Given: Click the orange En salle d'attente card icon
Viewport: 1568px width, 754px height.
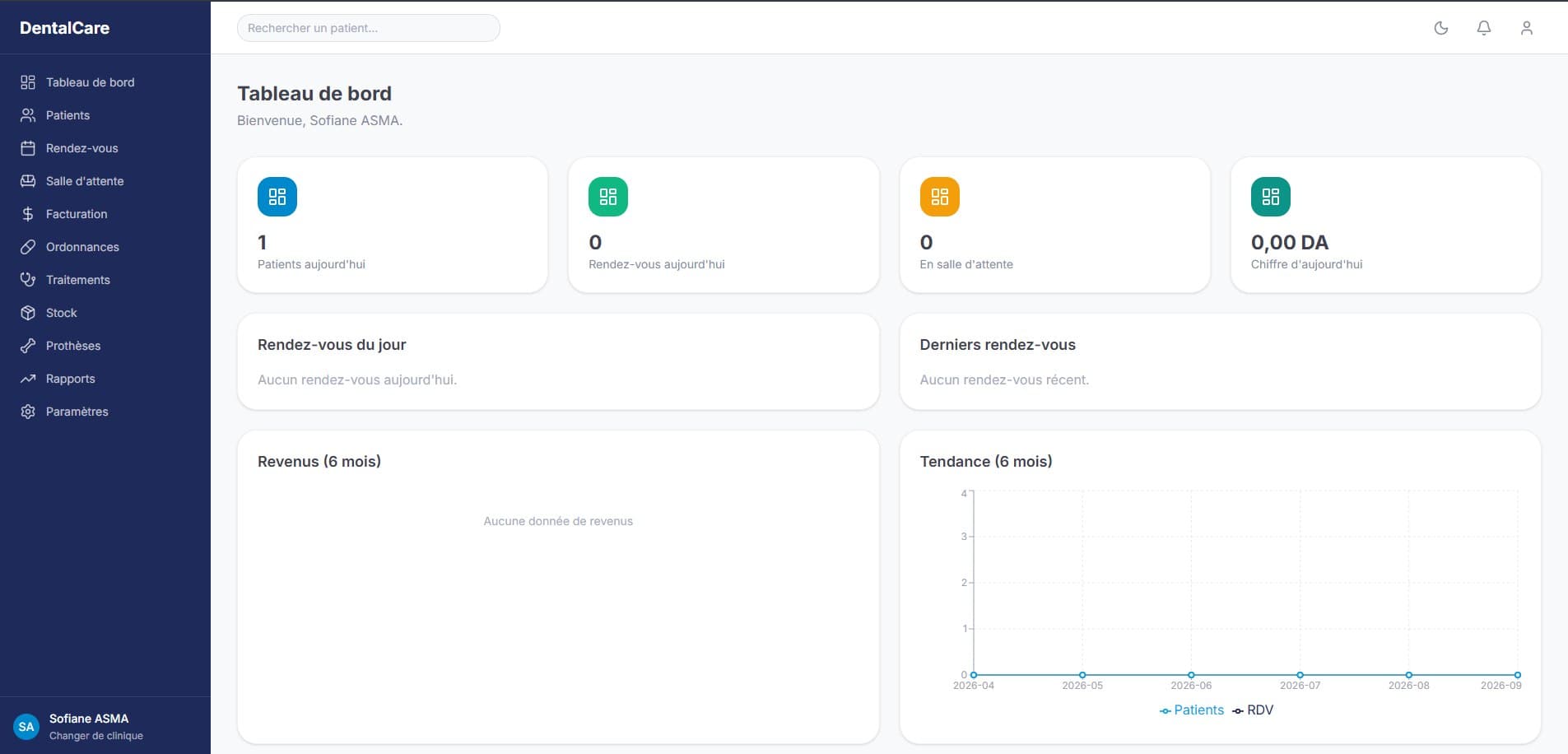Looking at the screenshot, I should click(940, 197).
